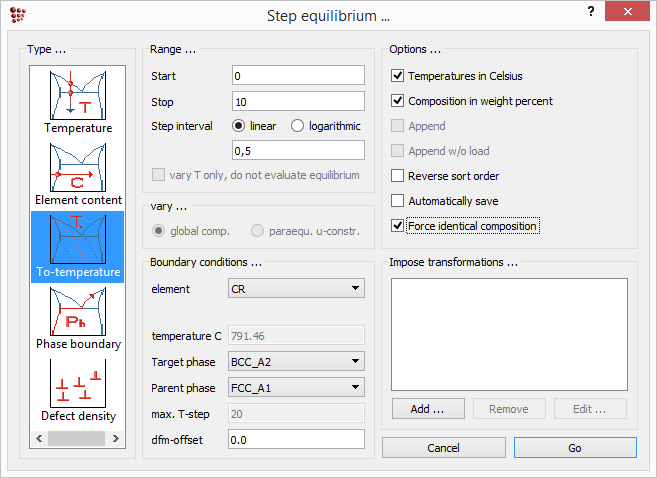
Task: Uncheck Temperatures in Celsius
Action: click(398, 76)
